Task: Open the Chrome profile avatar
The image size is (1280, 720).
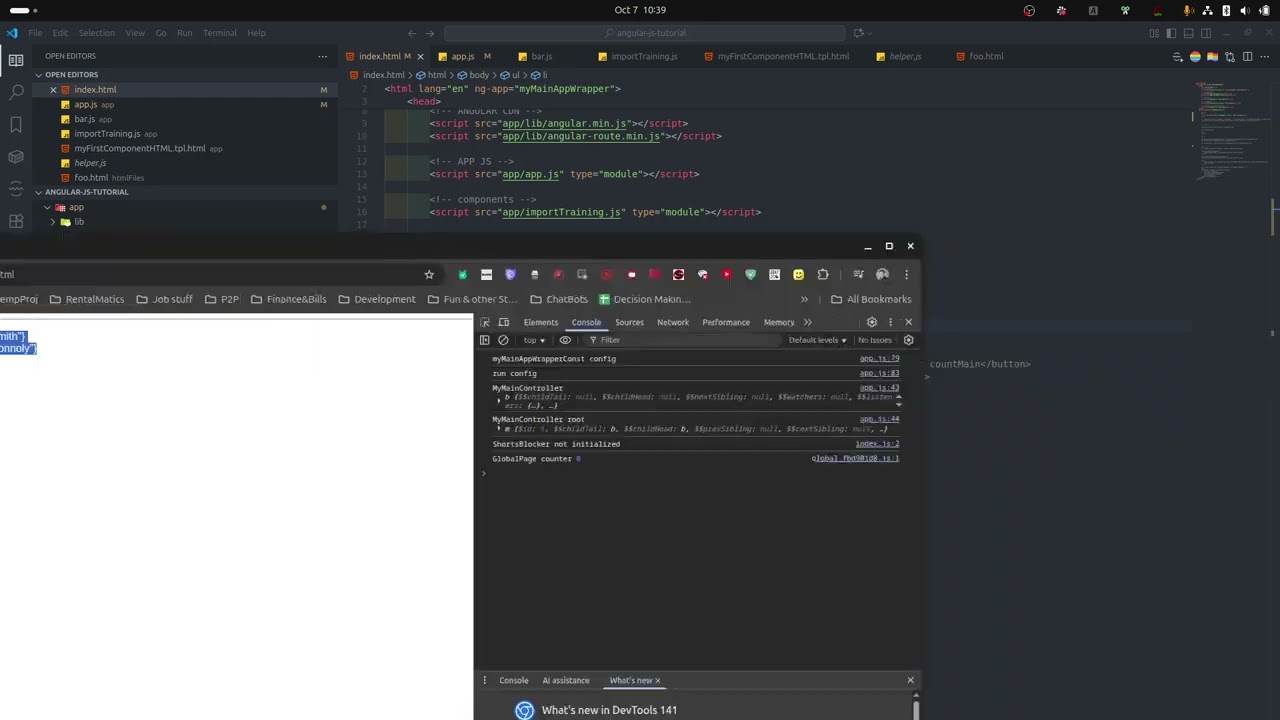Action: (x=882, y=274)
